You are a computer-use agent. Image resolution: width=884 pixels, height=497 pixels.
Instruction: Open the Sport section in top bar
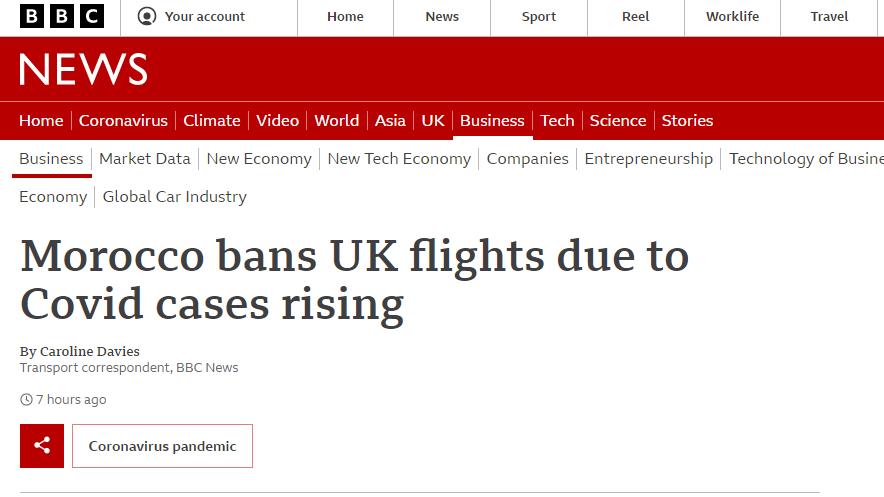(x=538, y=17)
